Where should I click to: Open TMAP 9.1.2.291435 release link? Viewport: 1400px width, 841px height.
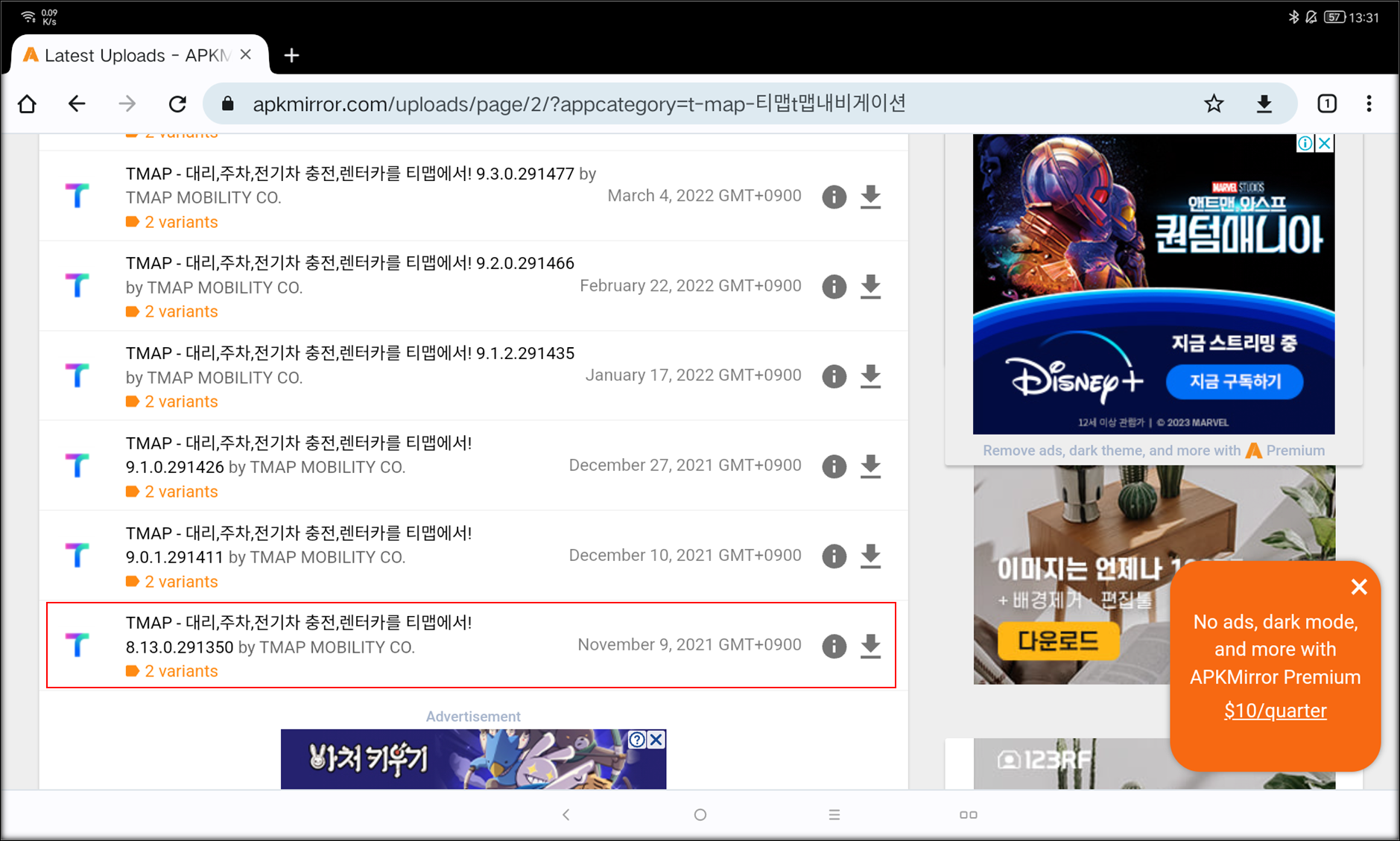click(x=349, y=353)
